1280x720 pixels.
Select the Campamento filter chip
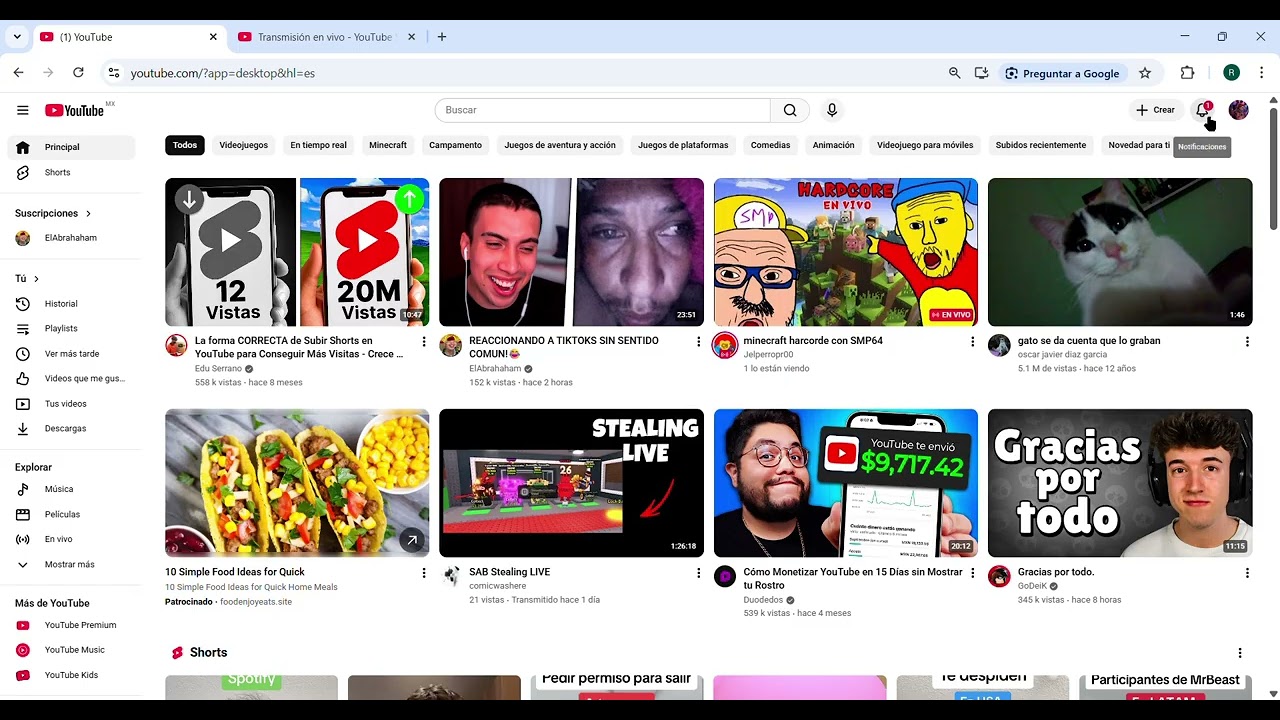(x=455, y=145)
